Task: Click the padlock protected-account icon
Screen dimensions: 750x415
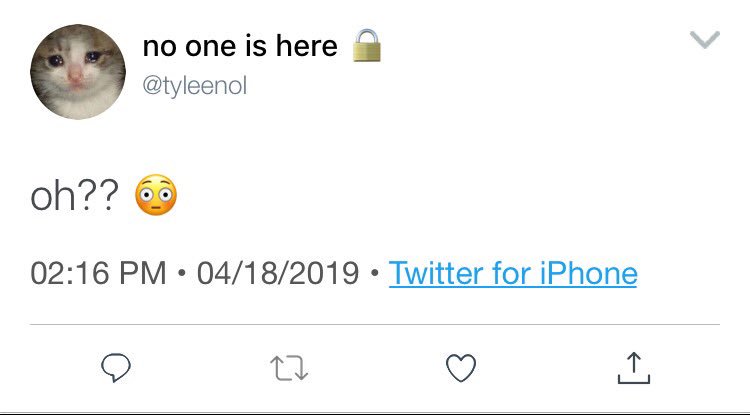Action: click(367, 45)
